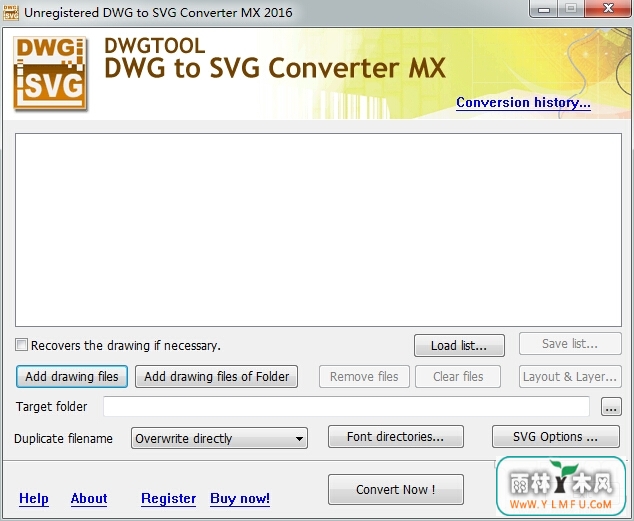Click the Remove files button
The width and height of the screenshot is (634, 521).
(x=364, y=376)
